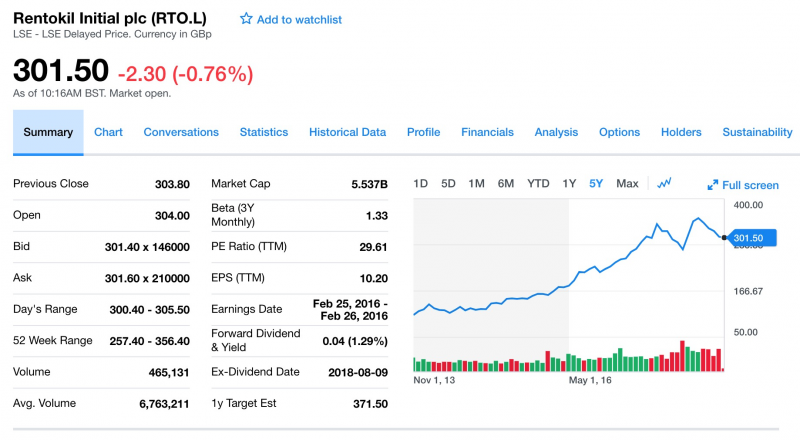The height and width of the screenshot is (440, 800).
Task: Click the blue 301.50 price marker on chart
Action: click(752, 238)
